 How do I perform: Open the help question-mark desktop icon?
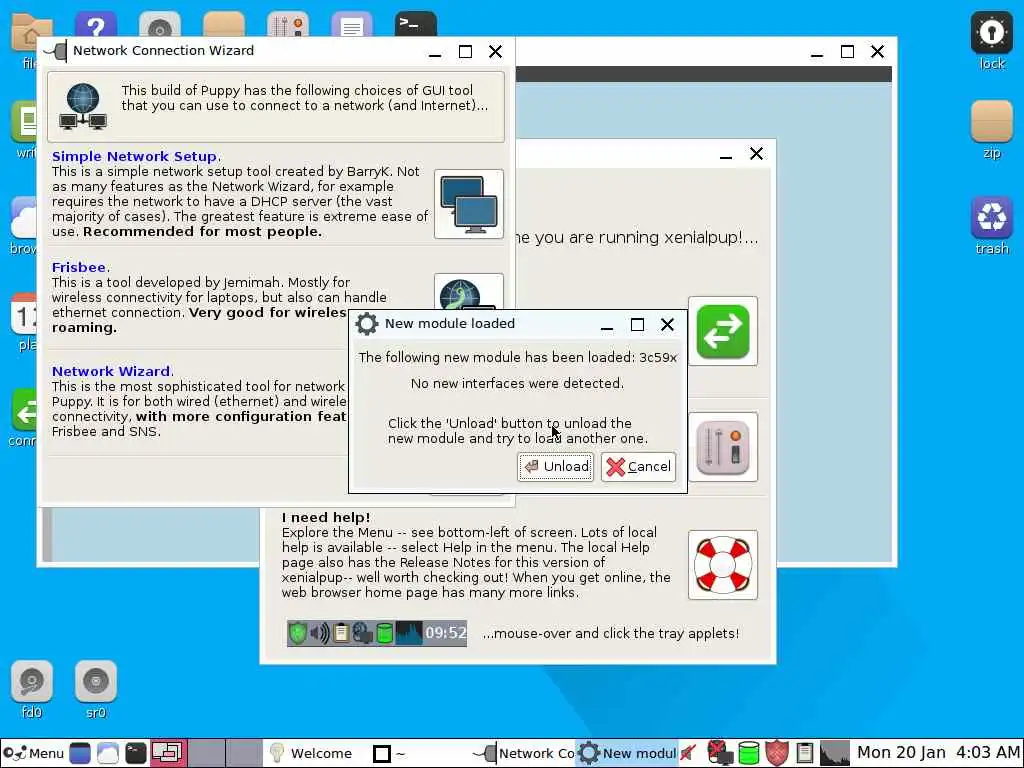pos(96,25)
